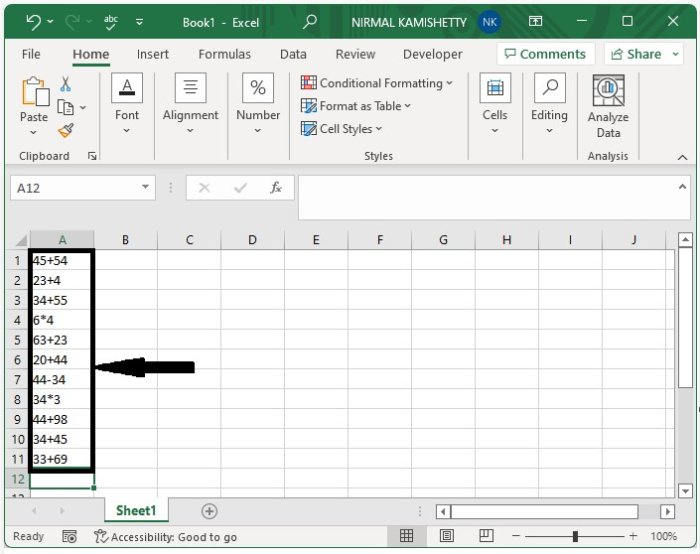Click the Macro recording status icon
The width and height of the screenshot is (700, 554).
(69, 536)
